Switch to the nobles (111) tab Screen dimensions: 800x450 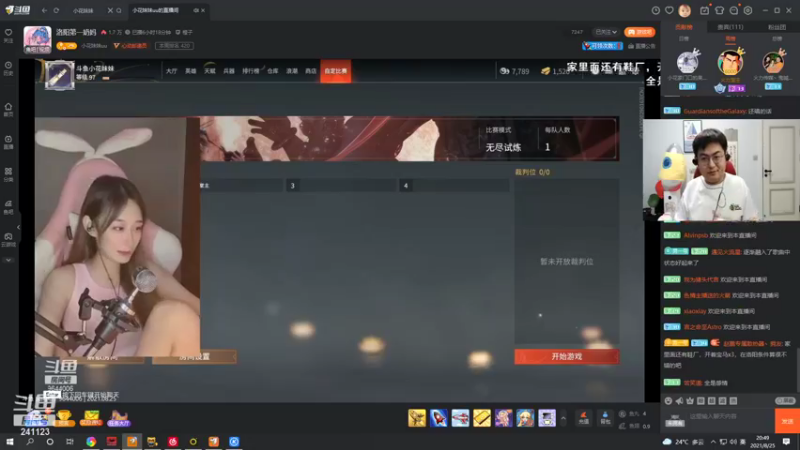(x=730, y=27)
